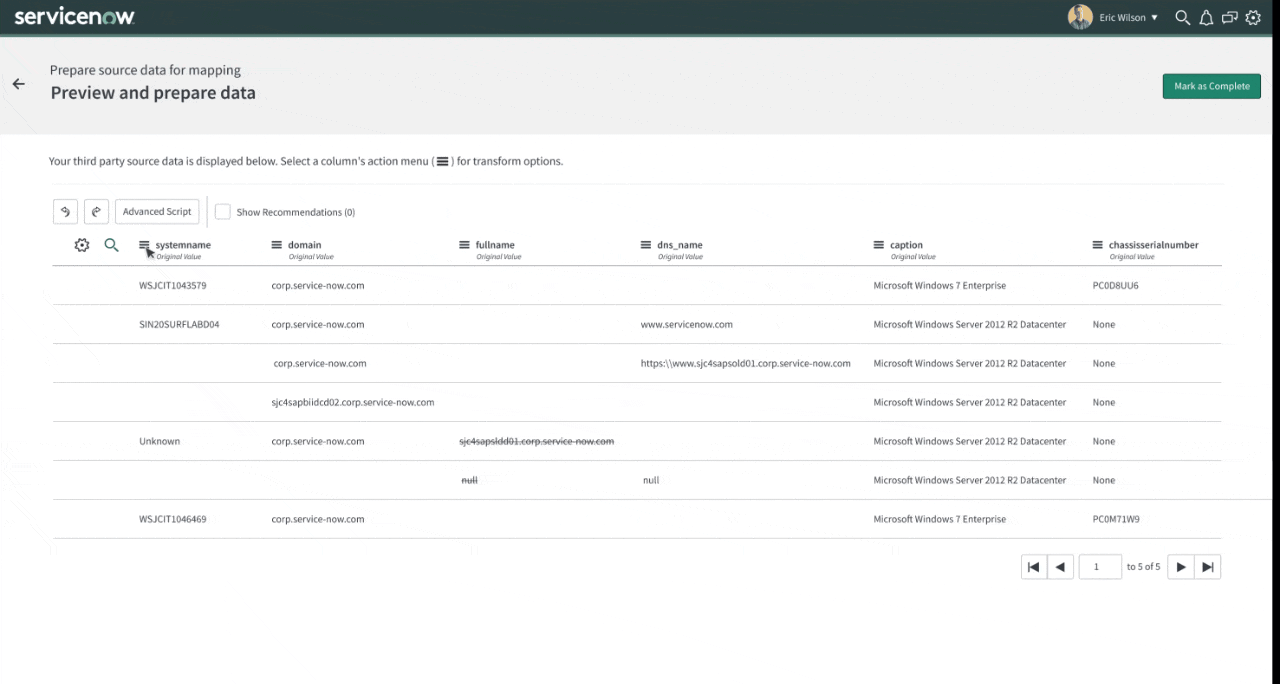The image size is (1280, 684).
Task: Jump to first page of results
Action: (1034, 567)
